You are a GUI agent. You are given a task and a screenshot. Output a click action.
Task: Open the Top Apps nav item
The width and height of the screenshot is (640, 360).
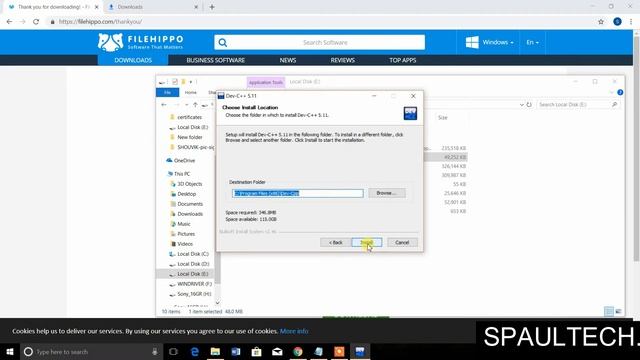(x=402, y=60)
